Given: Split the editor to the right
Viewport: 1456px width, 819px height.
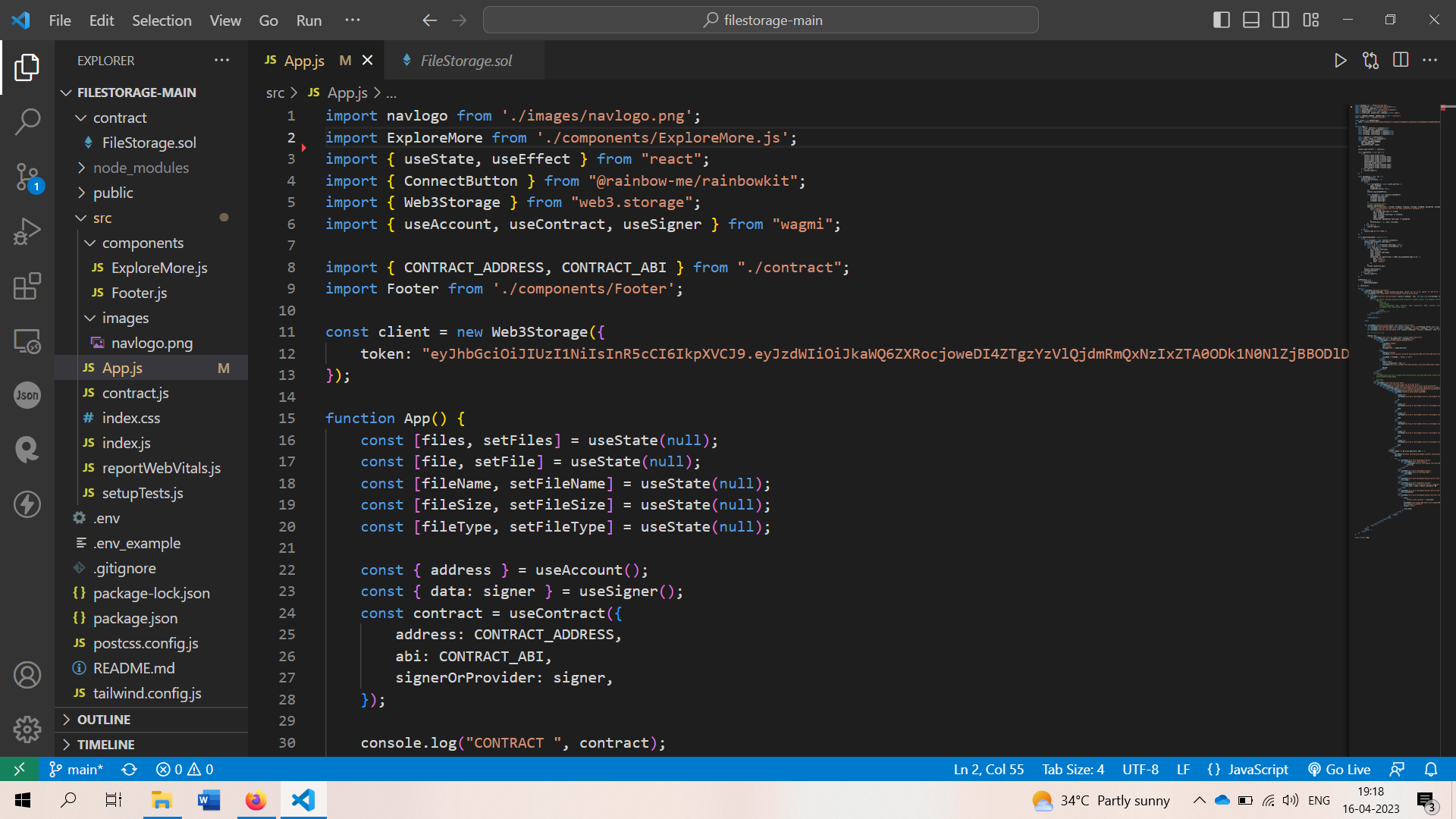Looking at the screenshot, I should pos(1401,61).
